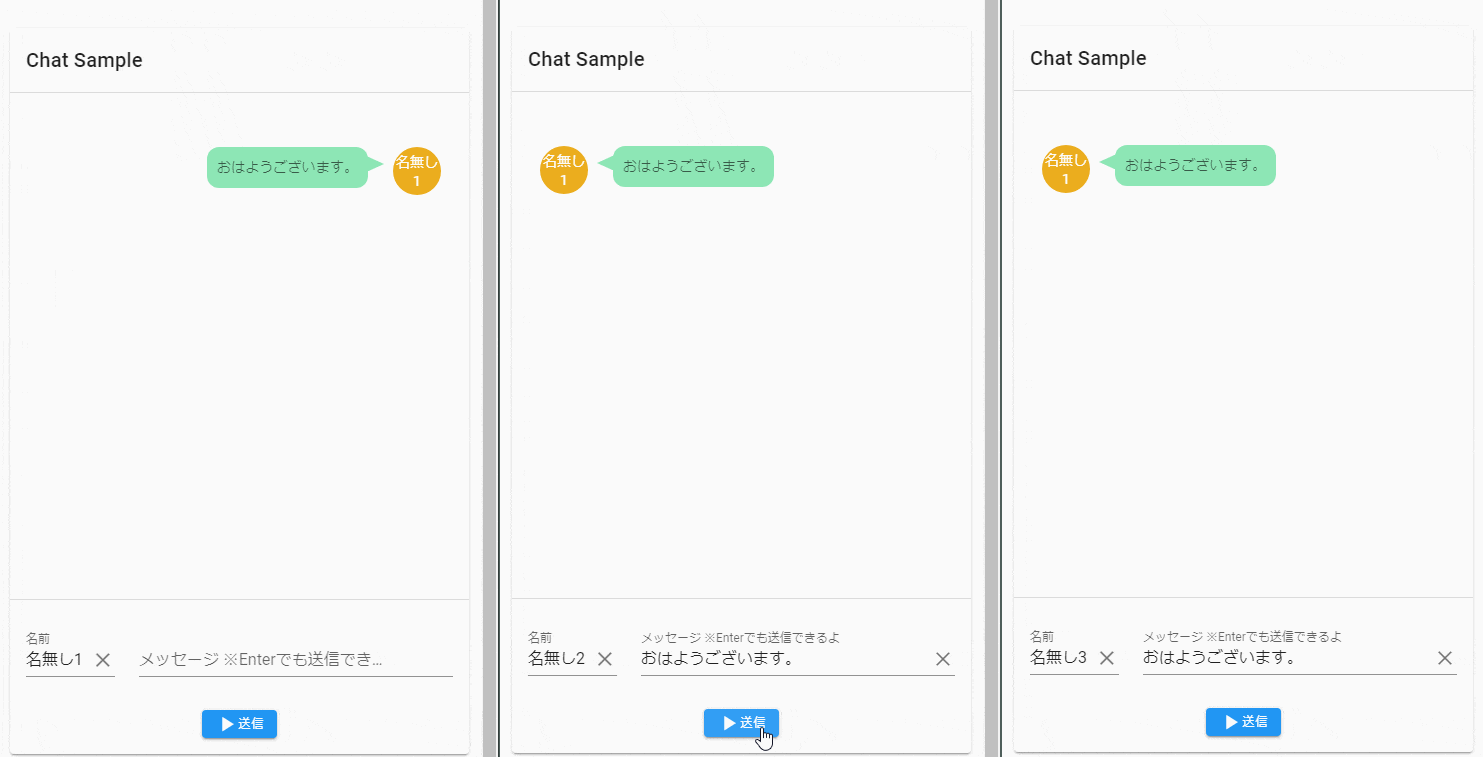The width and height of the screenshot is (1483, 757).
Task: Click the おはようございます bubble in the left panel
Action: [x=288, y=167]
